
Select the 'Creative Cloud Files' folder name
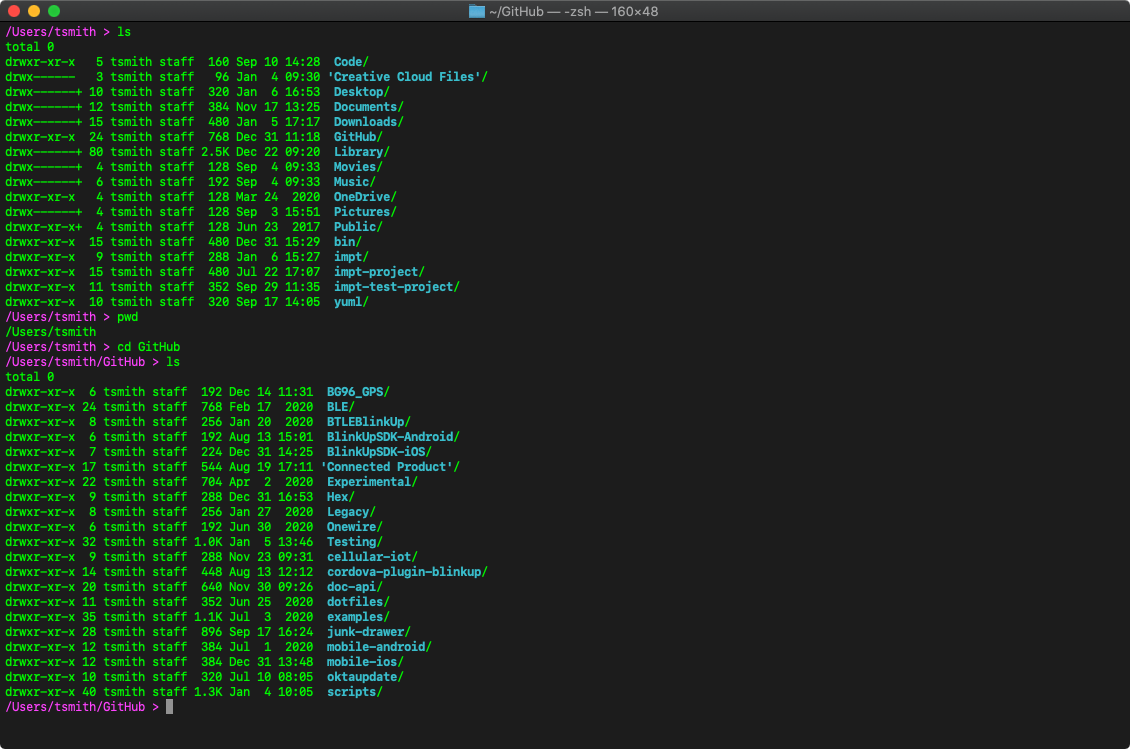click(x=405, y=76)
